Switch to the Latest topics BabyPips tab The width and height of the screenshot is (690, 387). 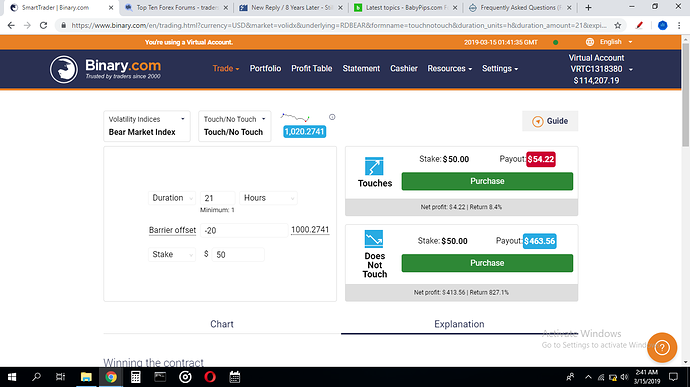[405, 7]
